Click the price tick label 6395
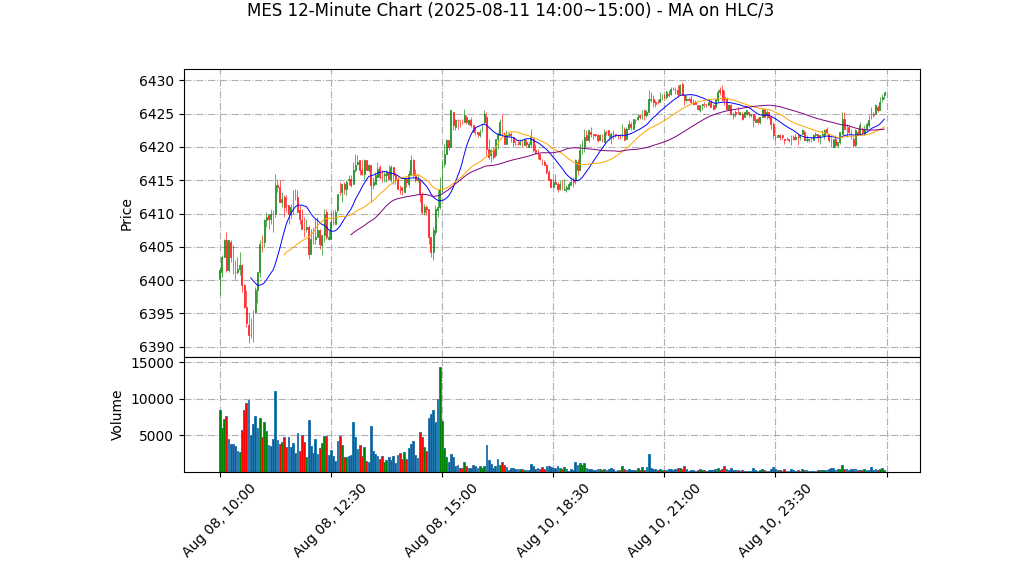This screenshot has height=575, width=1022. pos(156,314)
